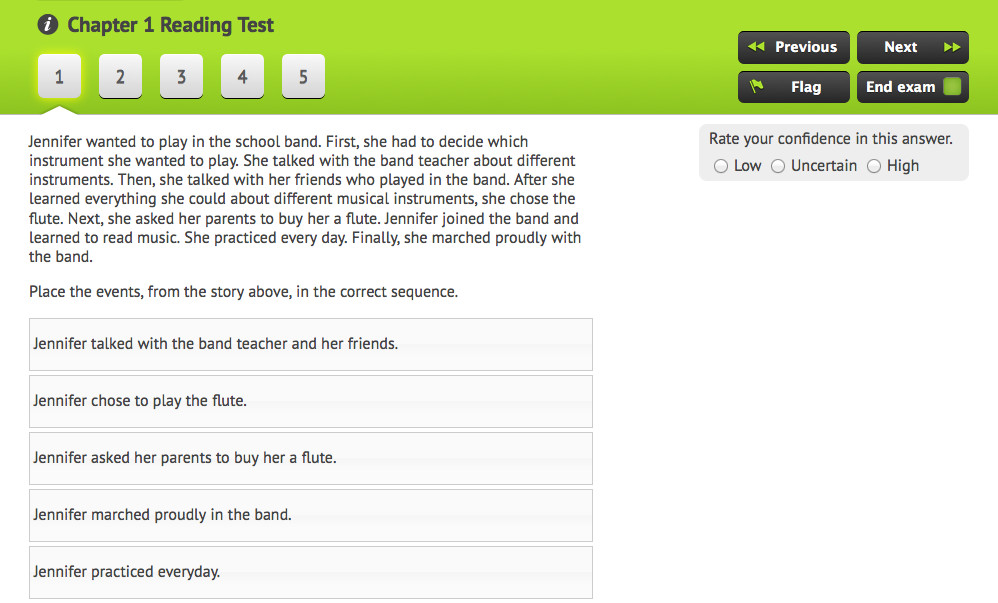Select Low confidence rating
The image size is (998, 603).
click(x=720, y=166)
